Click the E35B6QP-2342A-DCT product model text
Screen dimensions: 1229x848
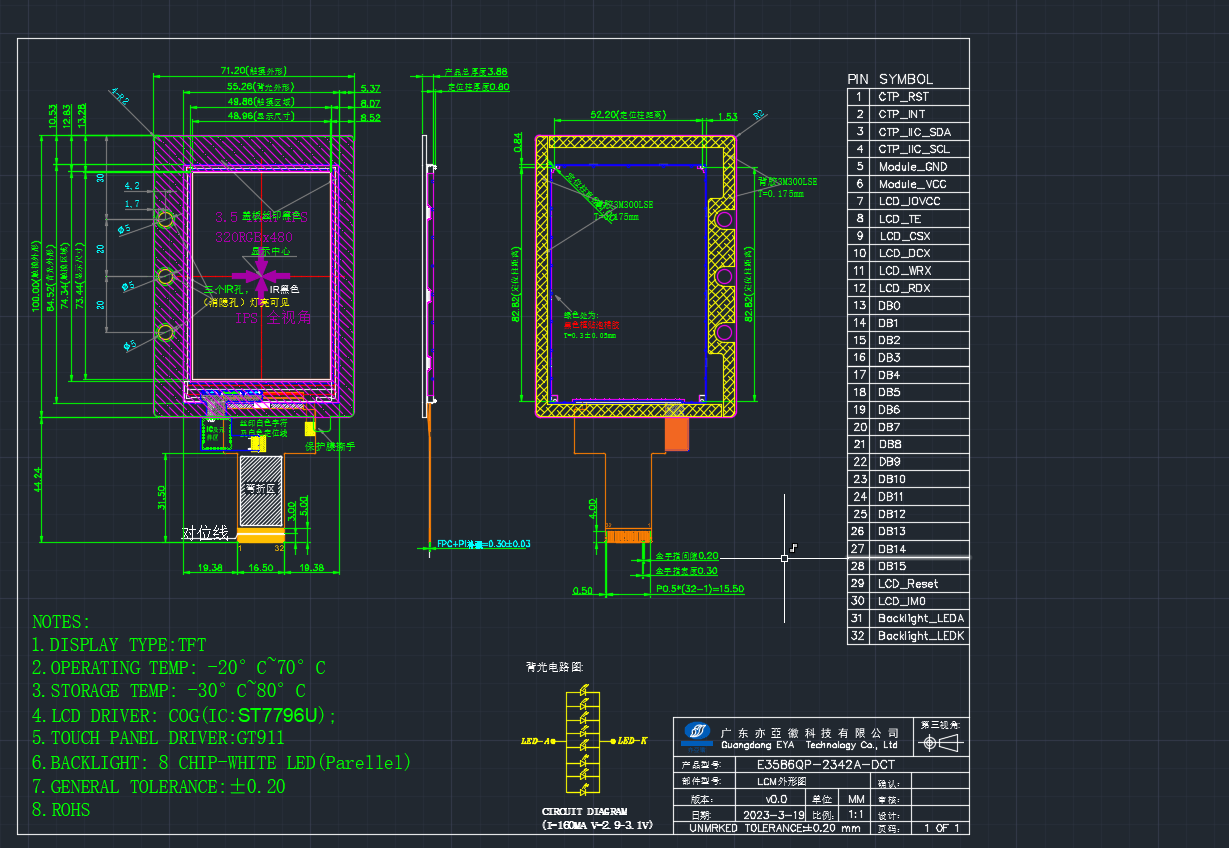pos(826,765)
